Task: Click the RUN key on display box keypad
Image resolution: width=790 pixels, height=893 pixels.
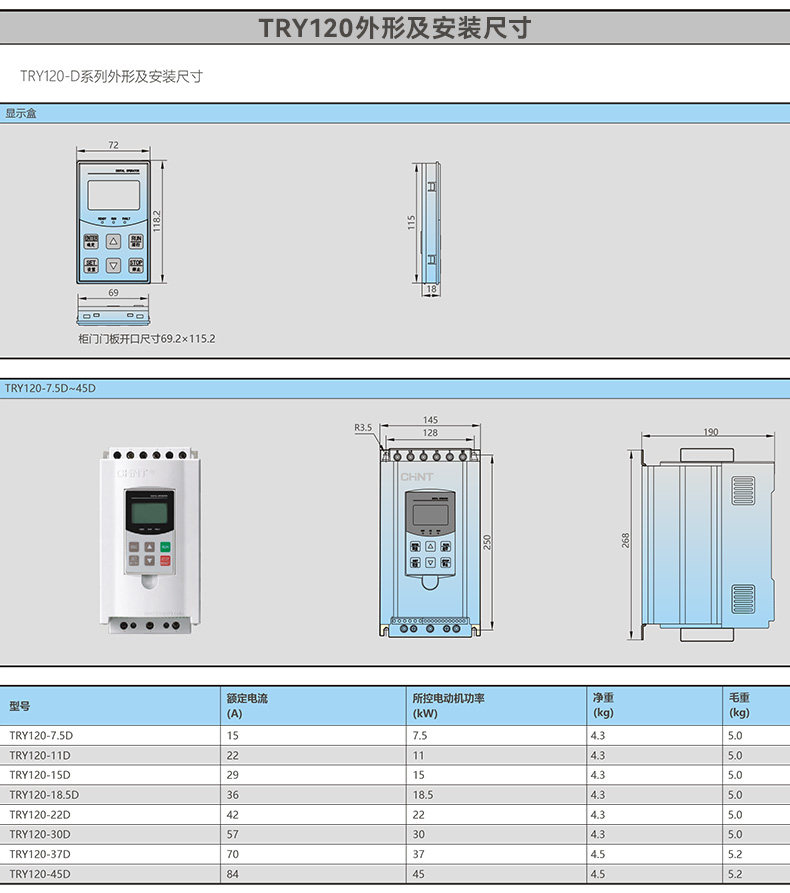Action: tap(136, 241)
